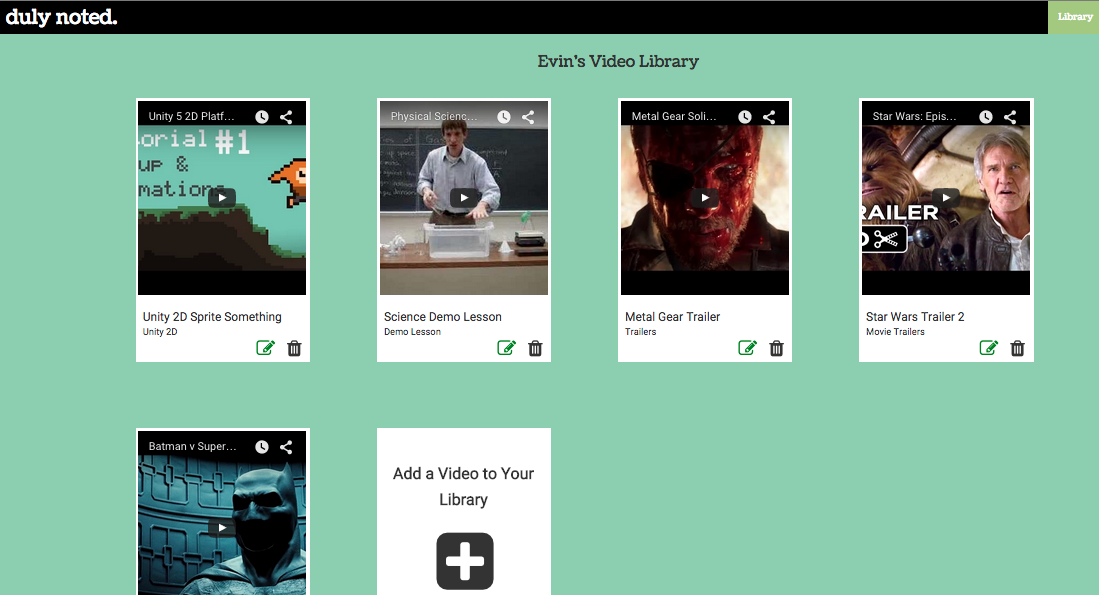Edit the Unity 2D Sprite Something video
The width and height of the screenshot is (1099, 595).
(x=265, y=348)
